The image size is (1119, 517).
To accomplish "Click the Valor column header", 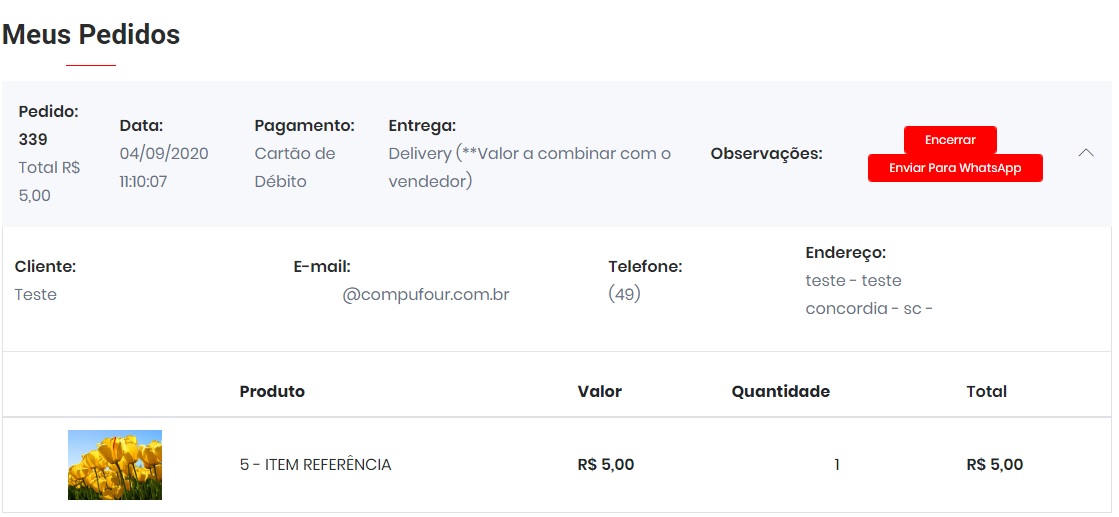I will click(x=599, y=392).
